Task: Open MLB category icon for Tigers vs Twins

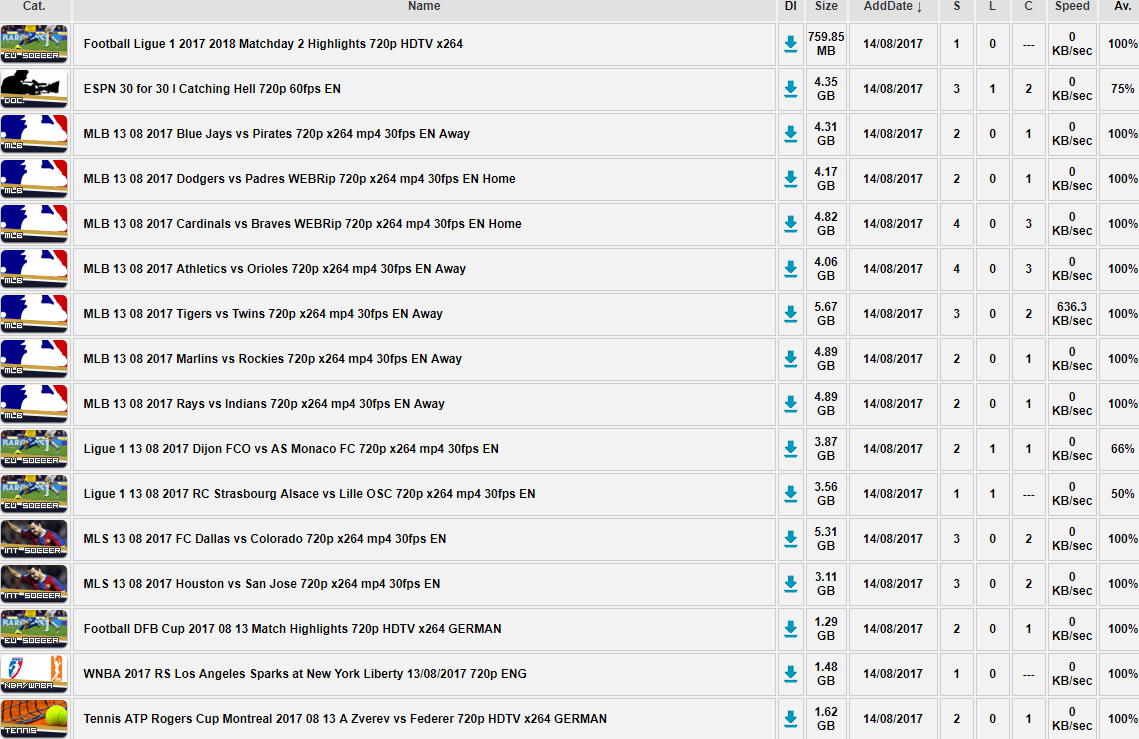Action: coord(34,314)
